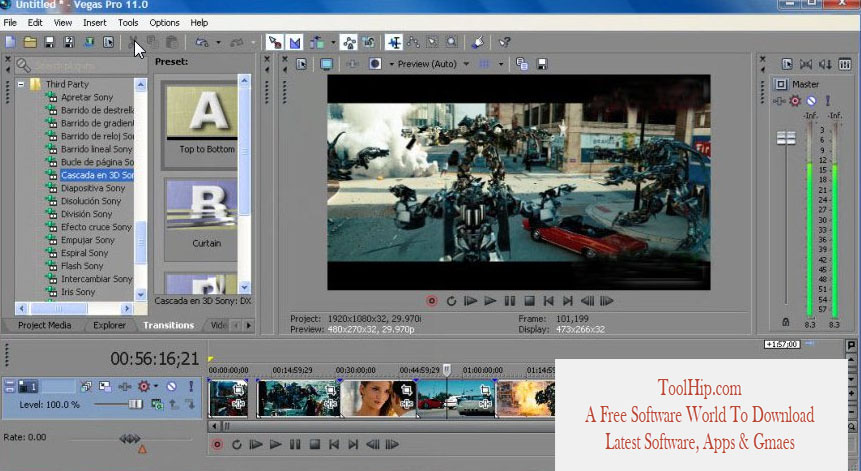This screenshot has width=861, height=471.
Task: Open the Undo history dropdown arrow
Action: [218, 42]
